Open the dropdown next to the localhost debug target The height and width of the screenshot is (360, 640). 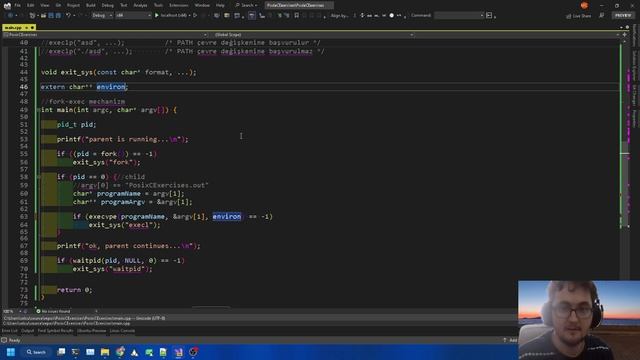pos(190,16)
